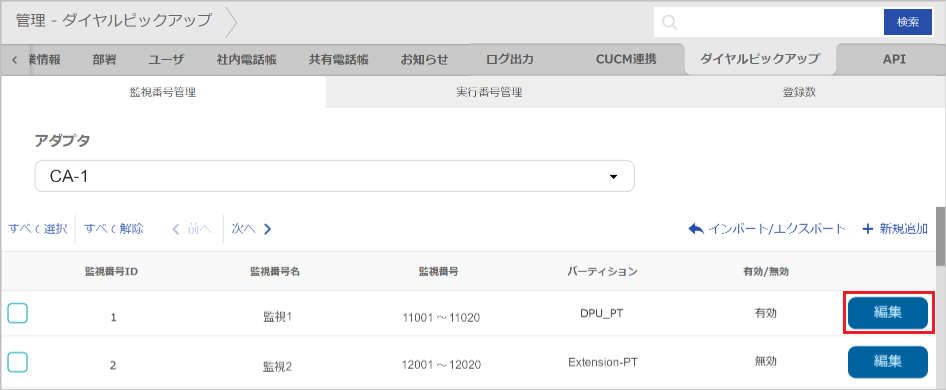Image resolution: width=946 pixels, height=390 pixels.
Task: Click the vertical scrollbar thumb
Action: coord(940,237)
